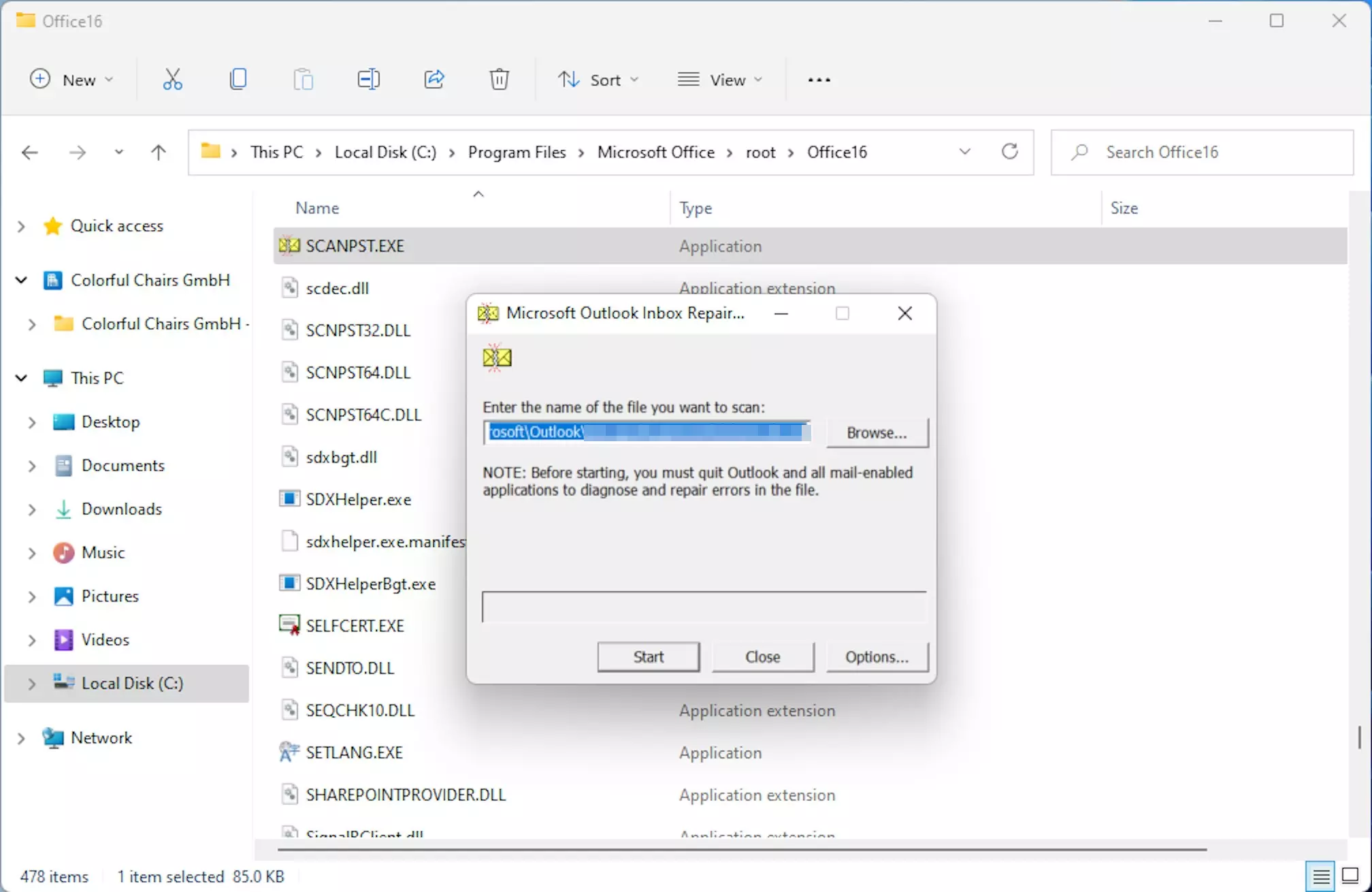Screen dimensions: 1372x892
Task: Click envelope icon in Inbox Repair dialog
Action: [x=497, y=357]
